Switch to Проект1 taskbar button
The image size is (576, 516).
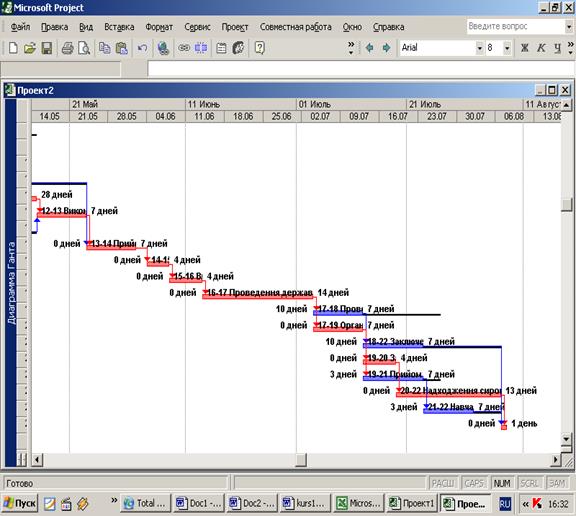coord(412,503)
